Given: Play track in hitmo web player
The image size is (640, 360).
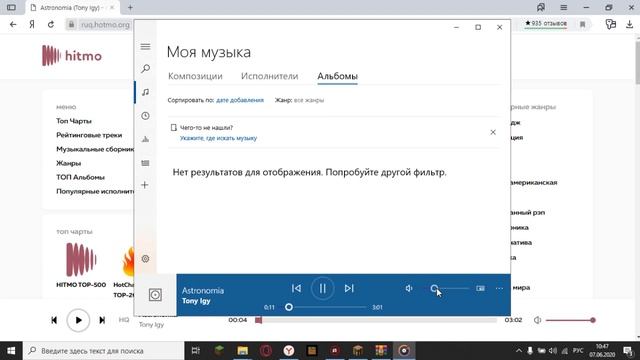Looking at the screenshot, I should (78, 320).
